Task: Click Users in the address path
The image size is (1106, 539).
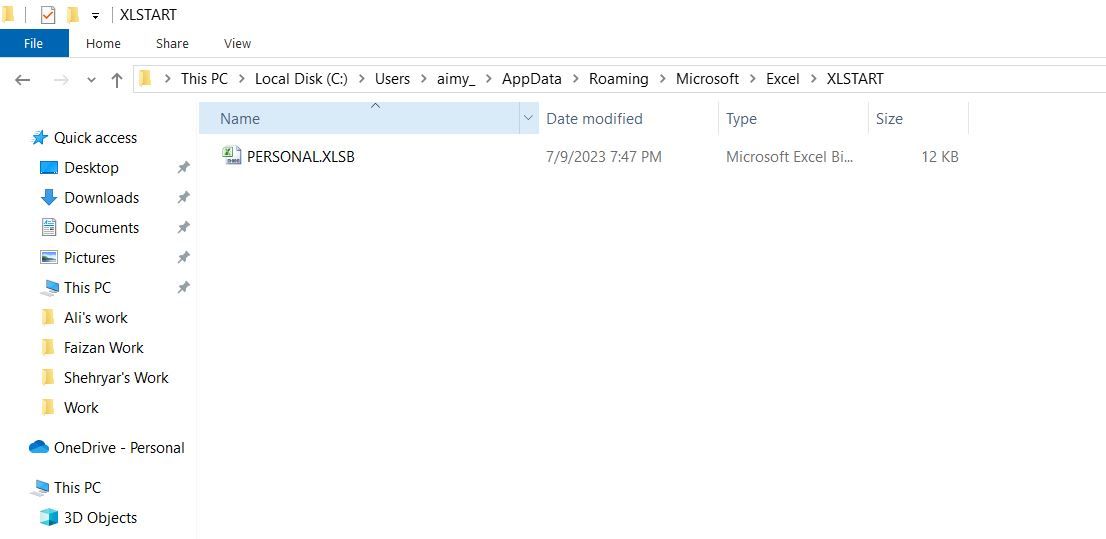Action: click(x=392, y=79)
